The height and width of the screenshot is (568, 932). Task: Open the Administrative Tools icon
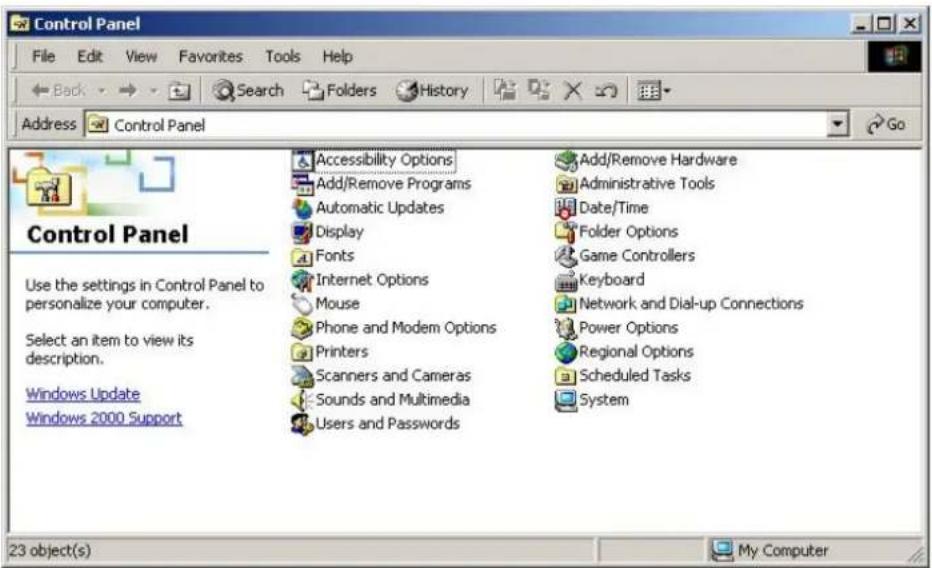[566, 184]
